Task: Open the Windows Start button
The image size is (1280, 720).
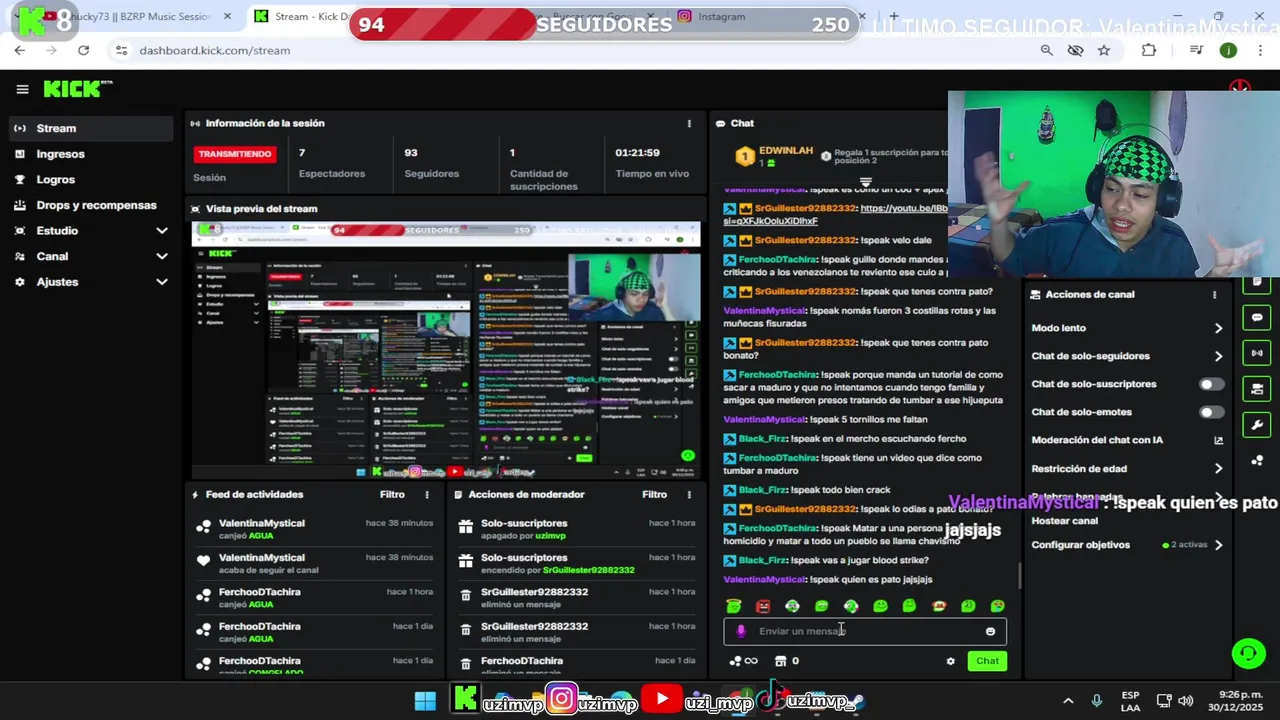Action: (x=425, y=701)
